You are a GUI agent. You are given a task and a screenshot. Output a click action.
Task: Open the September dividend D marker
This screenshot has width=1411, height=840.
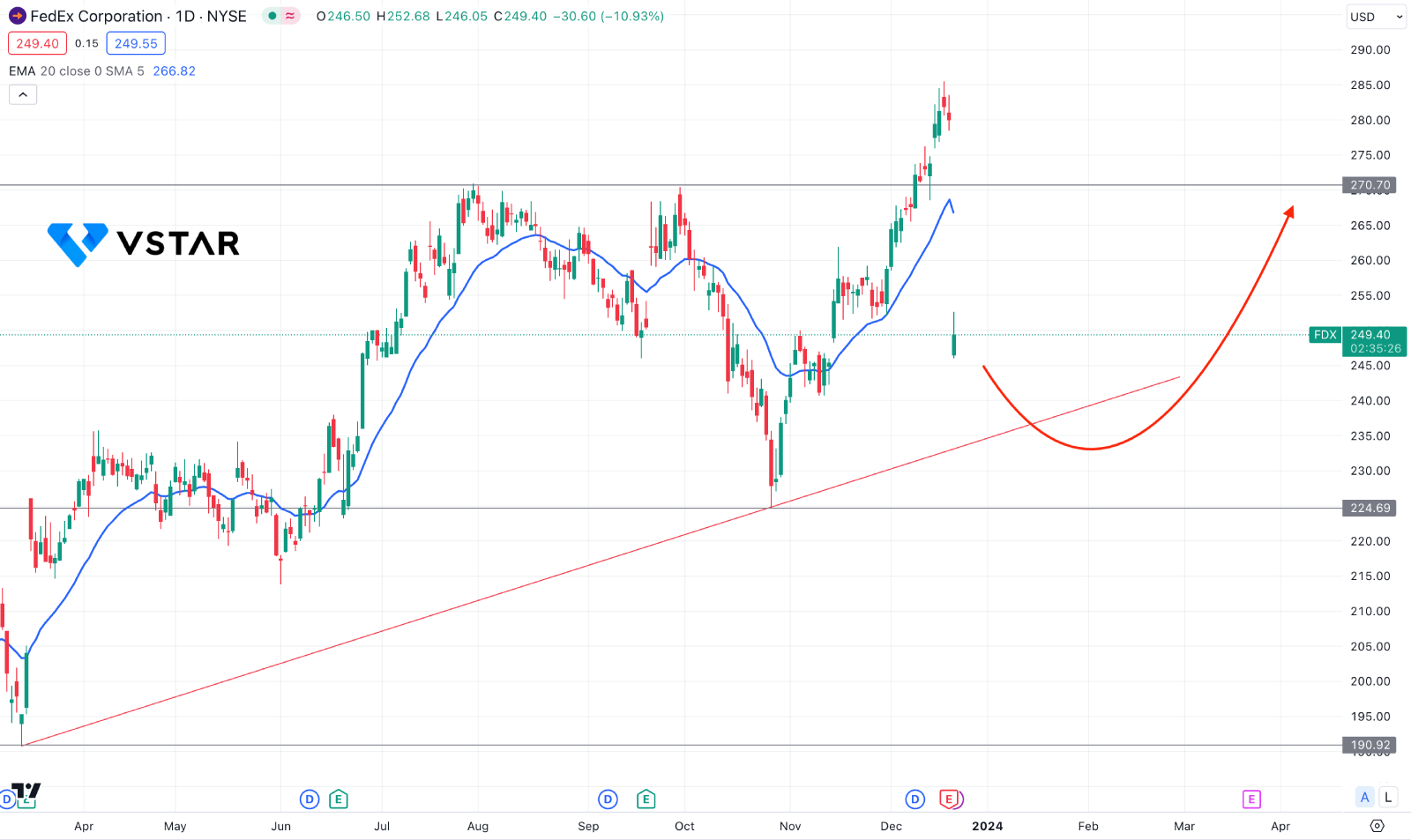point(608,799)
